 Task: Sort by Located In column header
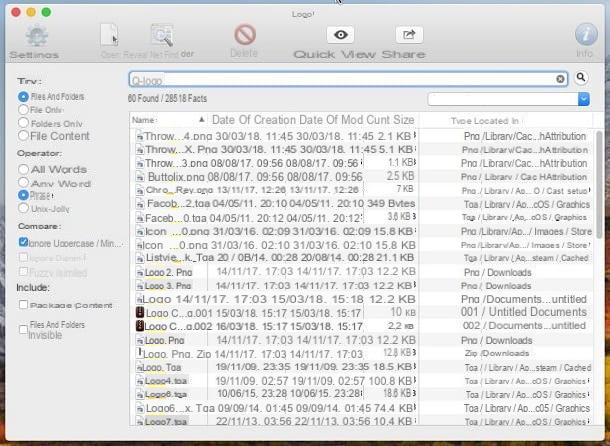[x=495, y=121]
